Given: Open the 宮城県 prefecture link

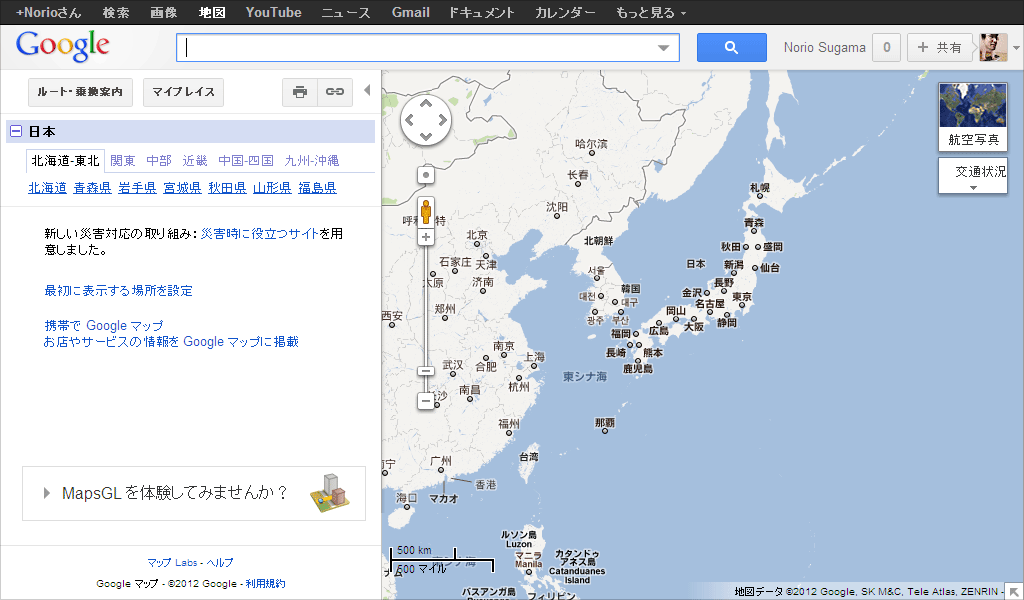Looking at the screenshot, I should [182, 188].
